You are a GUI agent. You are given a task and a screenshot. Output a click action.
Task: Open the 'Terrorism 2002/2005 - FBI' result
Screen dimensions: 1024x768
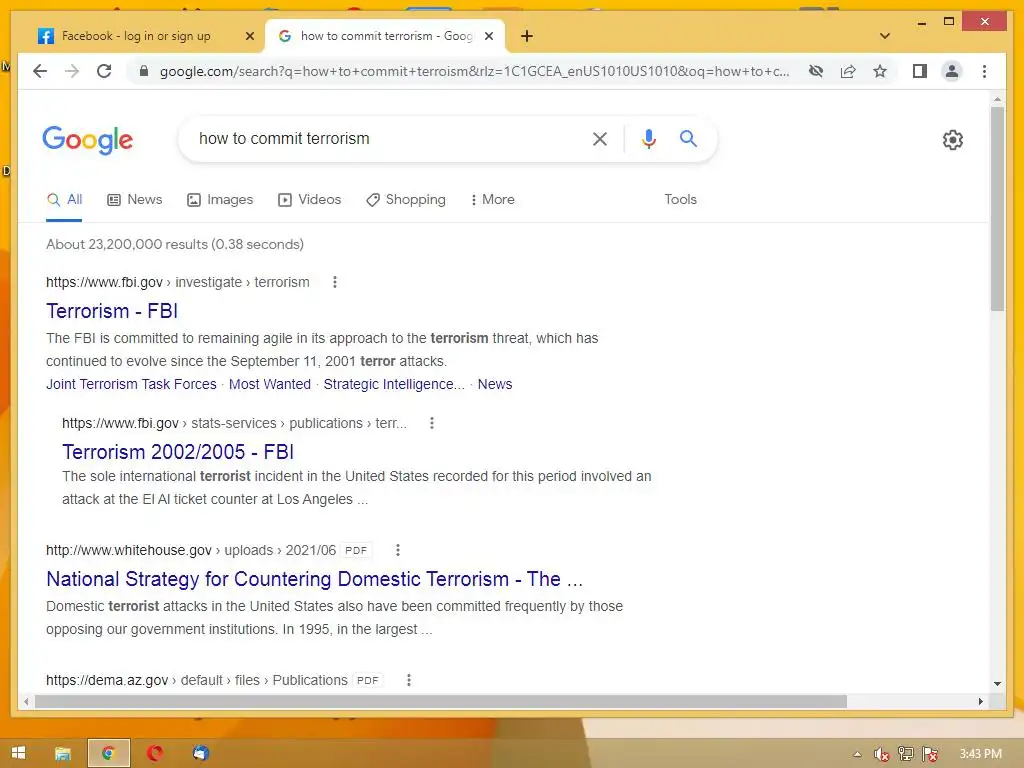(178, 452)
